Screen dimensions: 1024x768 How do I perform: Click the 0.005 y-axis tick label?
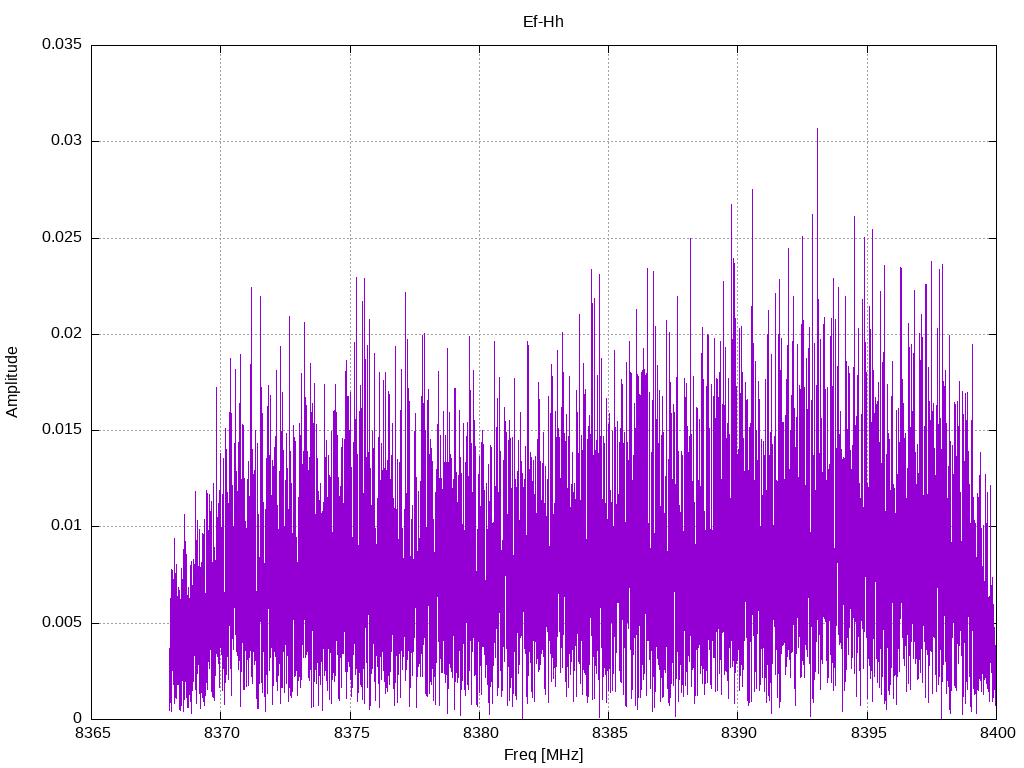[x=62, y=622]
